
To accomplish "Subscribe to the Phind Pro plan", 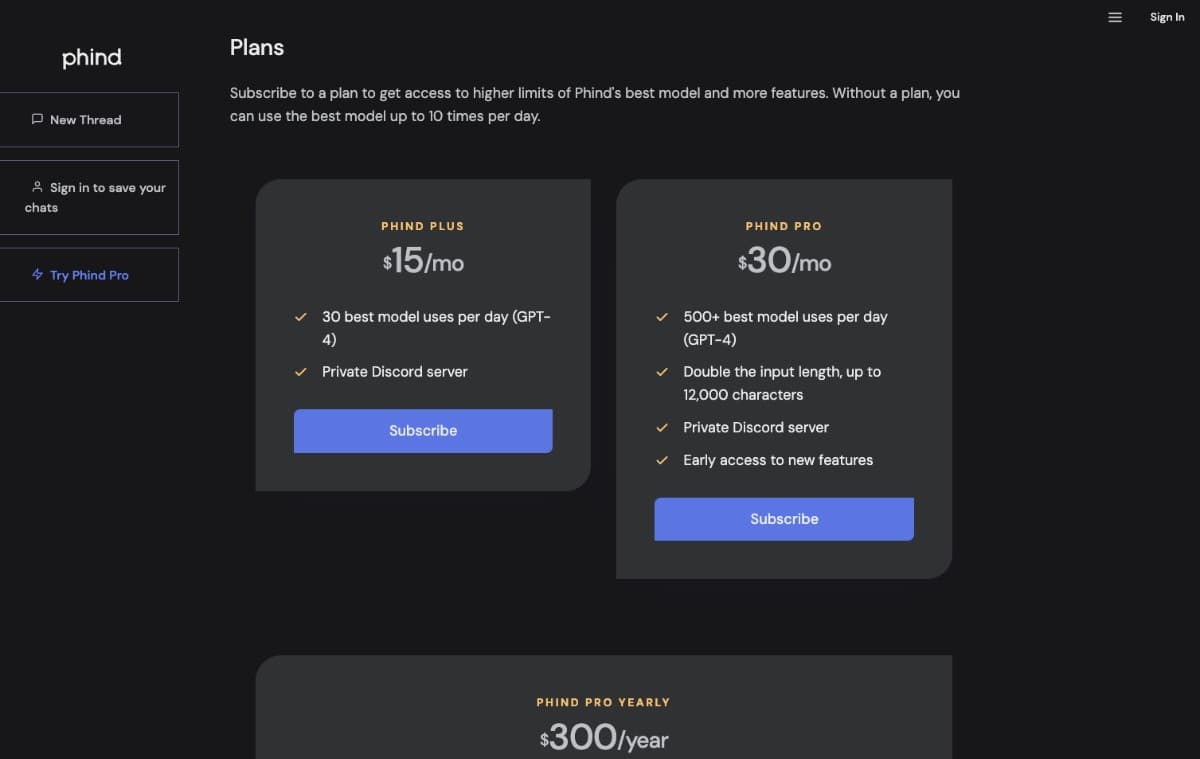I will pos(784,519).
